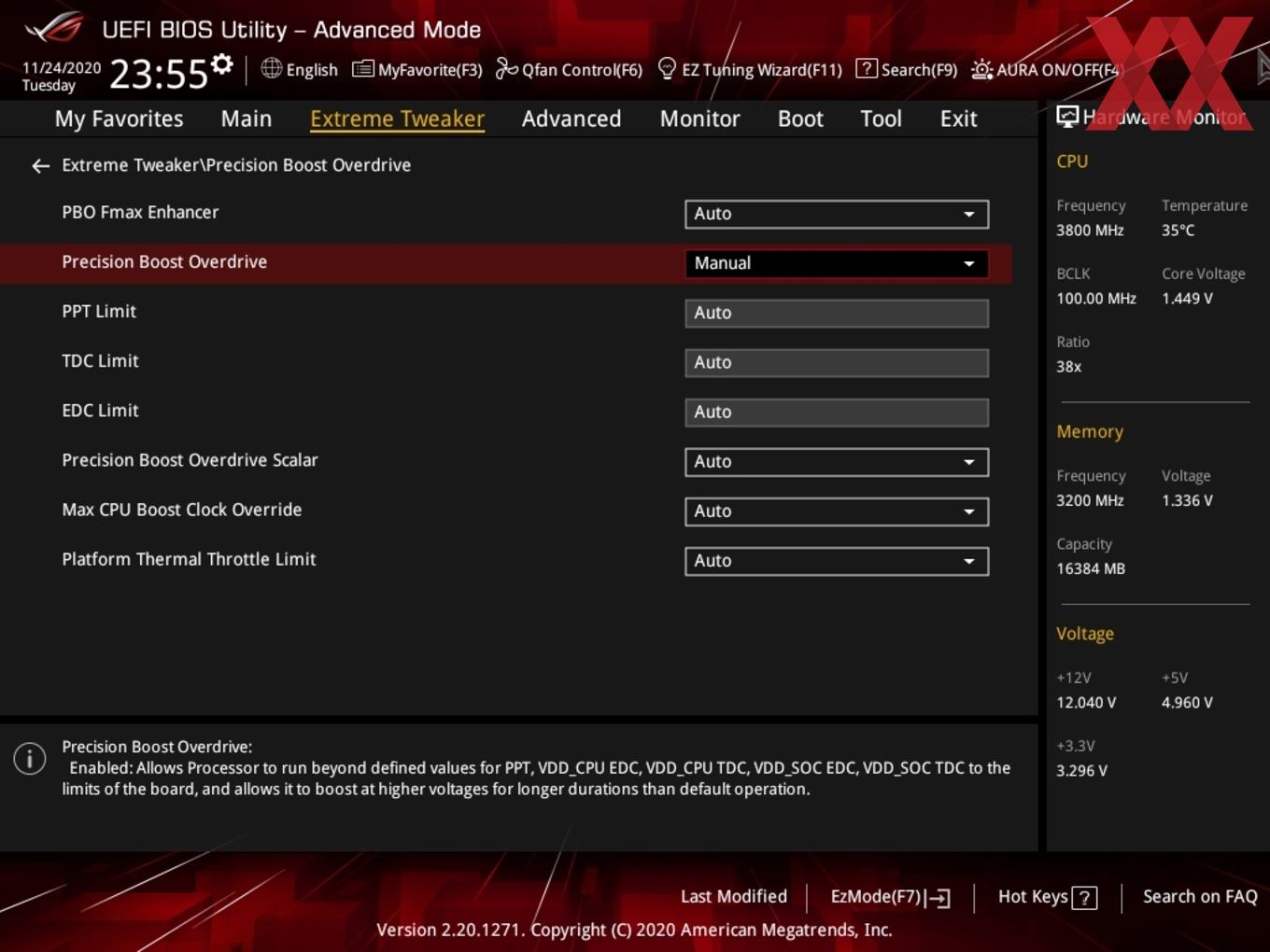Click the PPT Limit input field
This screenshot has width=1270, height=952.
pos(837,313)
